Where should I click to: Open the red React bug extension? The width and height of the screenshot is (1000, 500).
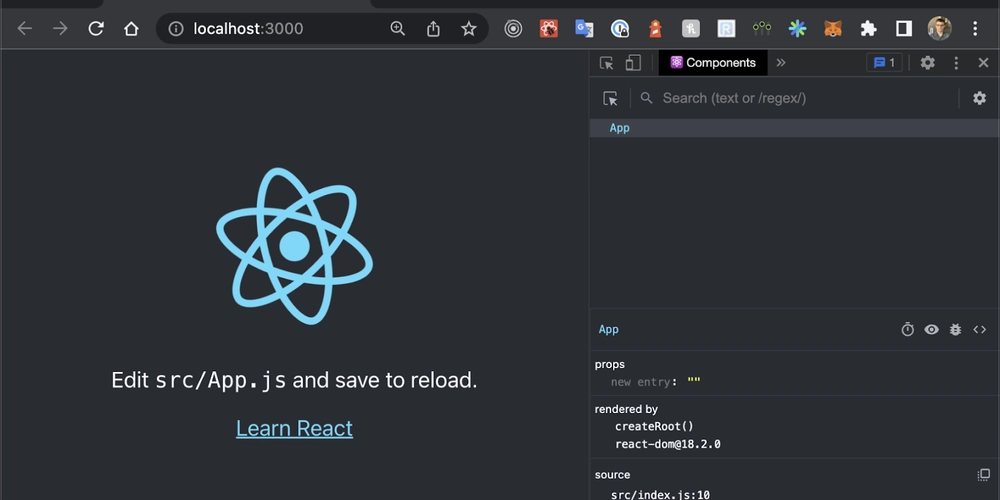pos(548,29)
